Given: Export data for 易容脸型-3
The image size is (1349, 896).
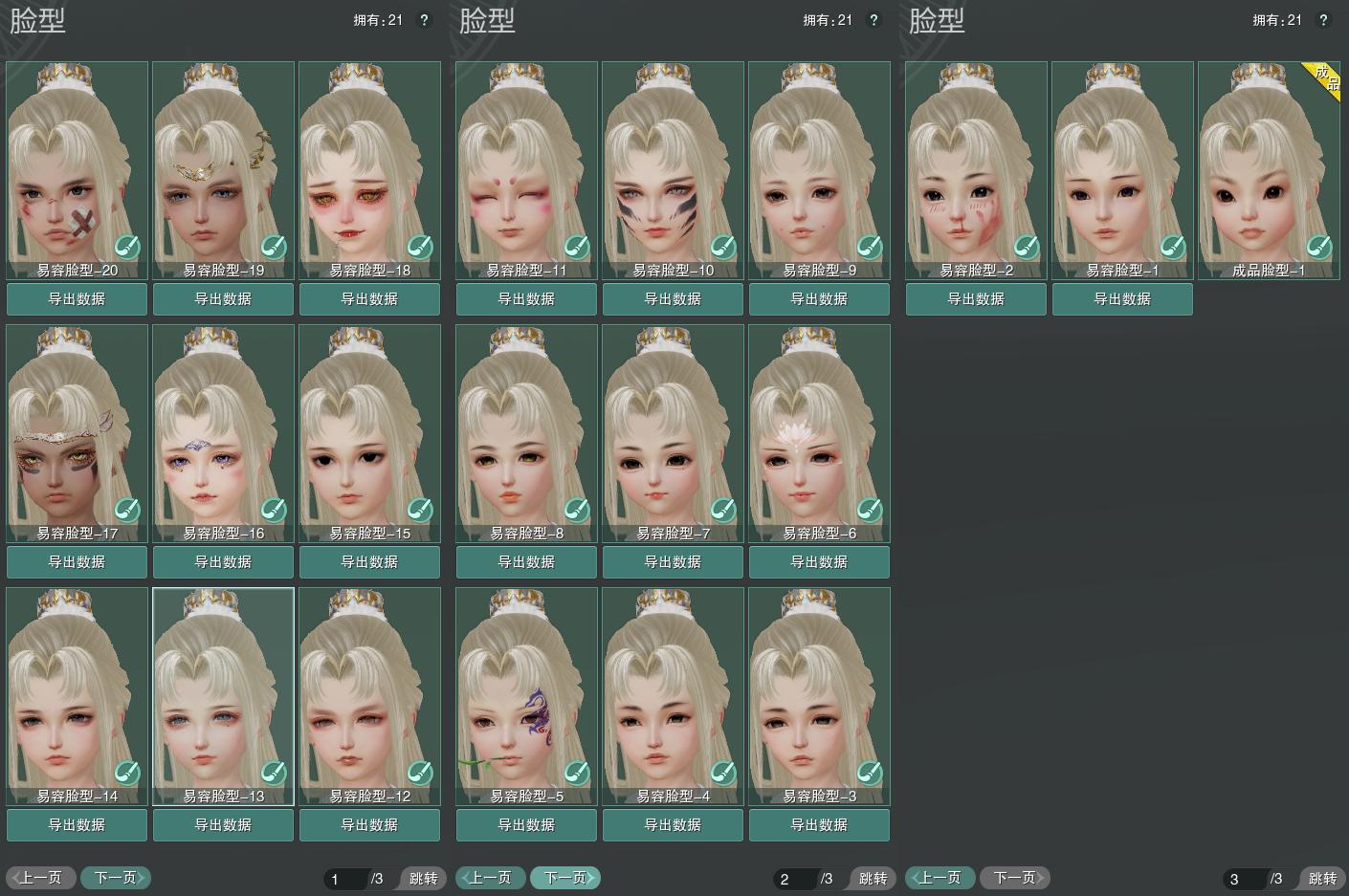Looking at the screenshot, I should coord(820,825).
